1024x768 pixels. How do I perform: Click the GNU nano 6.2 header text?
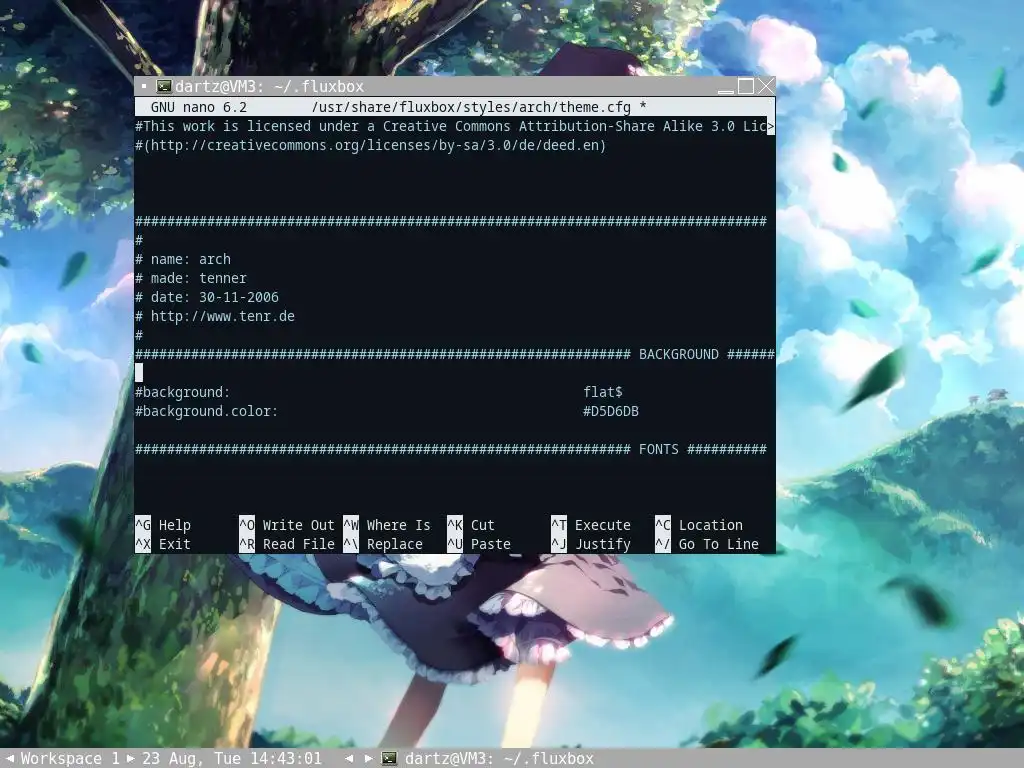pyautogui.click(x=199, y=107)
